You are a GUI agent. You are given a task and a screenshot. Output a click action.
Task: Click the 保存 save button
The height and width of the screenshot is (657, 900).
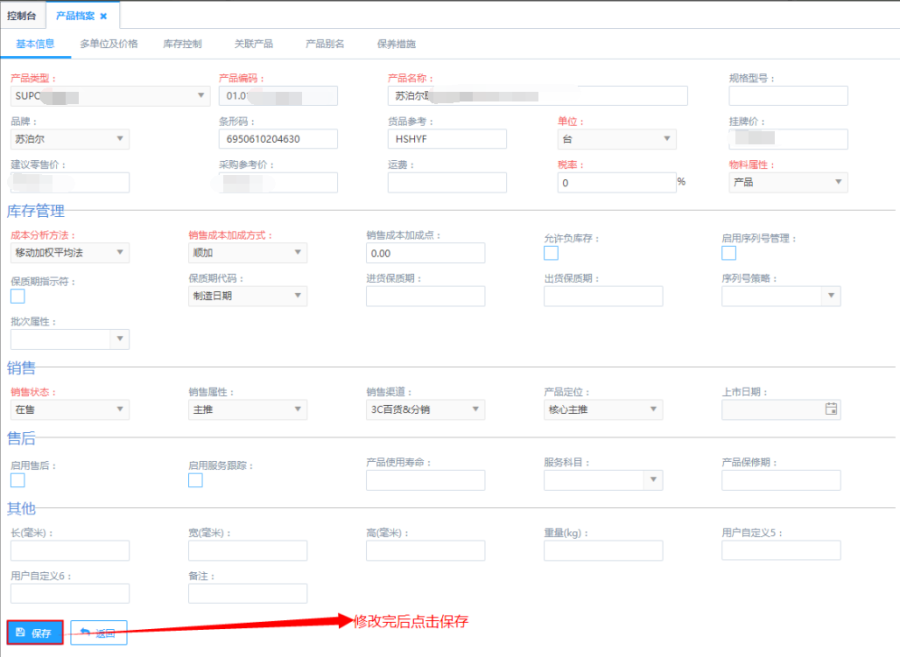(x=35, y=633)
